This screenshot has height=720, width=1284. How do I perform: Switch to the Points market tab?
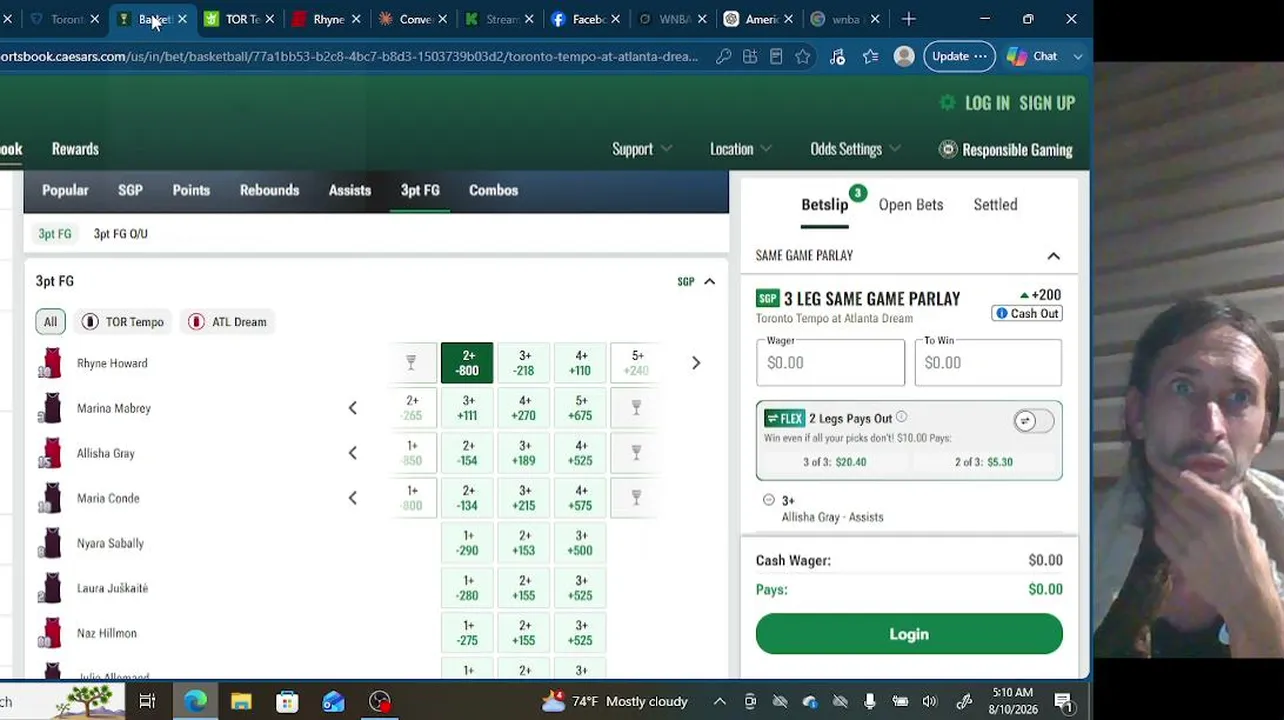click(x=191, y=190)
